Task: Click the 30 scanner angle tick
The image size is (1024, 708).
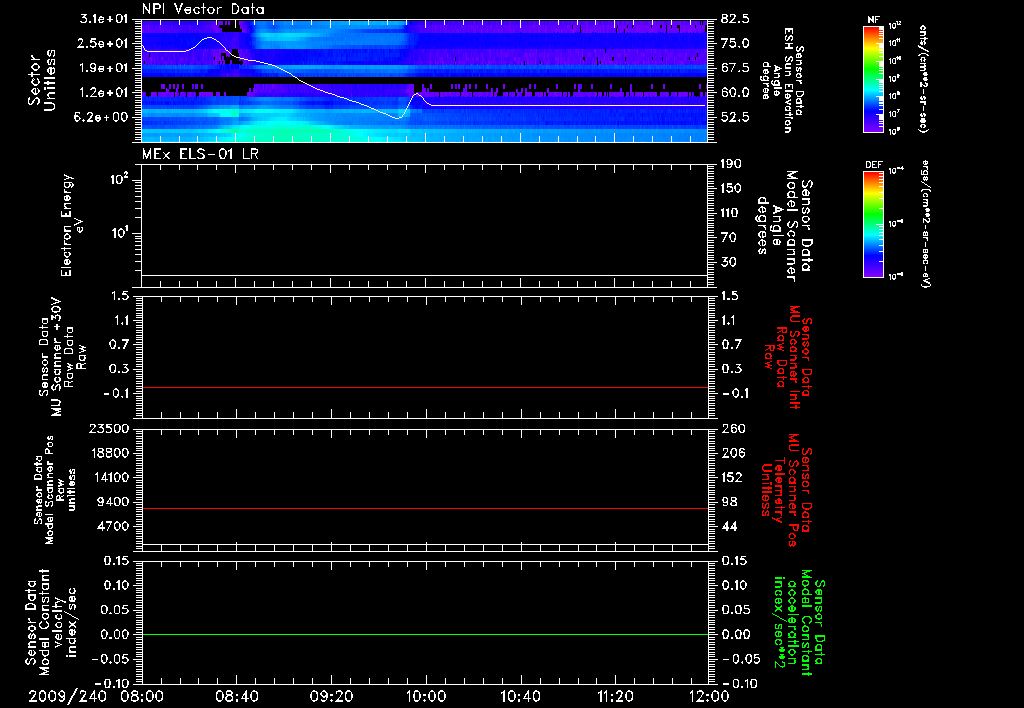Action: click(731, 262)
